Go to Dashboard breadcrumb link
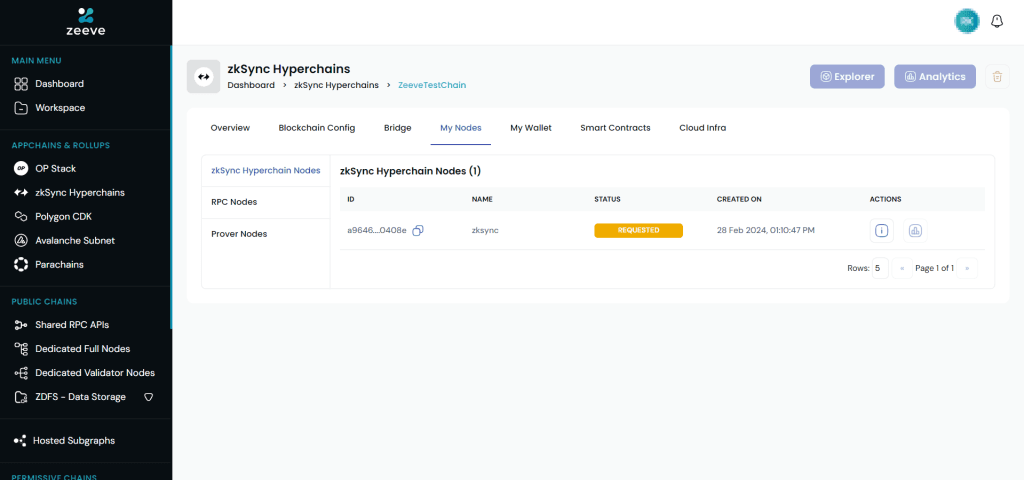This screenshot has height=480, width=1024. 251,85
